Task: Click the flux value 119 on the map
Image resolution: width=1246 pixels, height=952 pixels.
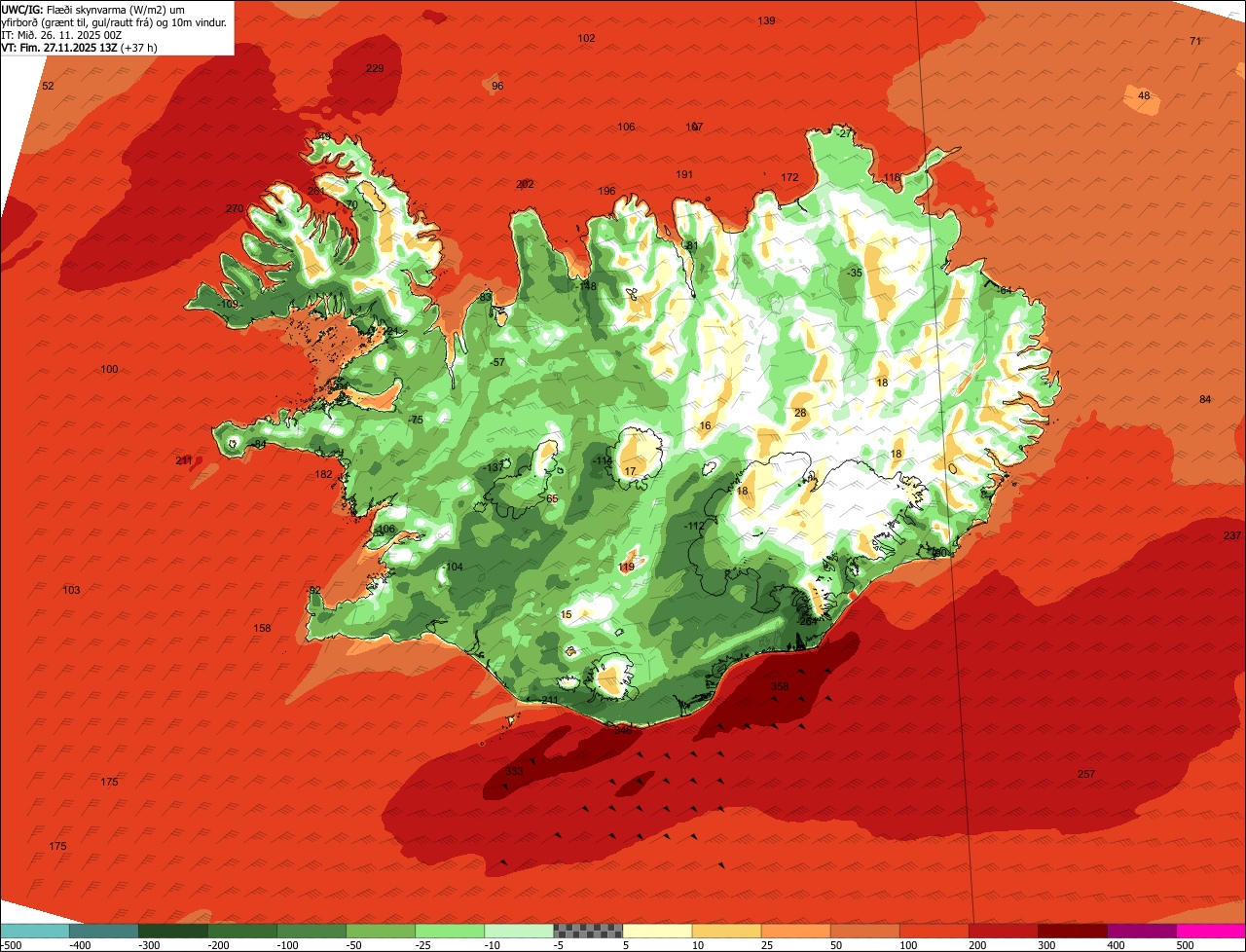Action: point(627,567)
